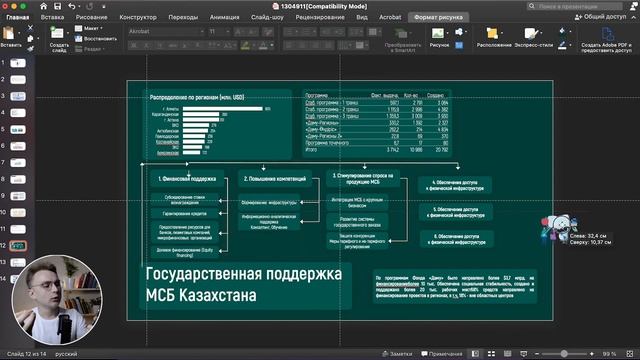Viewport: 640px width, 360px height.
Task: Open the Copy options dropdown arrow
Action: click(38, 38)
